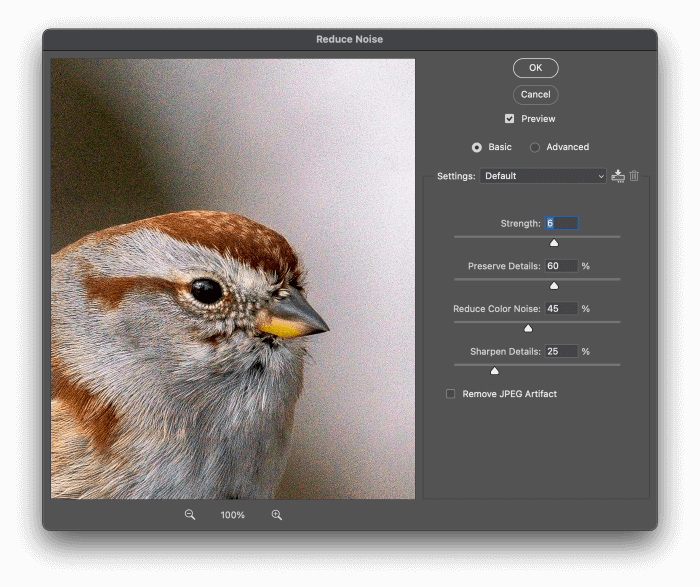Click the Strength value input field
Image resolution: width=700 pixels, height=587 pixels.
point(561,223)
